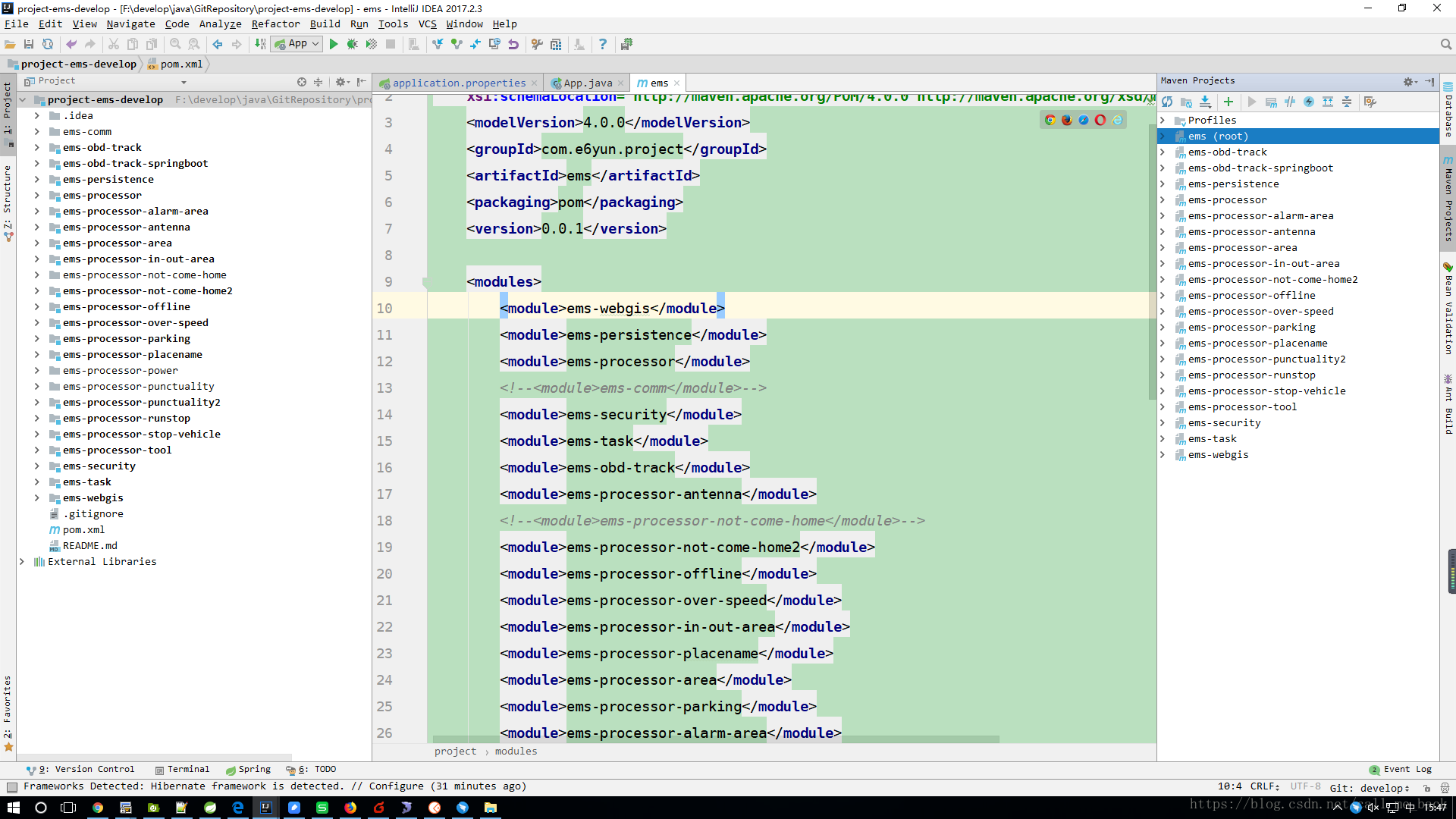Click the Windows Start button
Viewport: 1456px width, 819px height.
coord(13,808)
